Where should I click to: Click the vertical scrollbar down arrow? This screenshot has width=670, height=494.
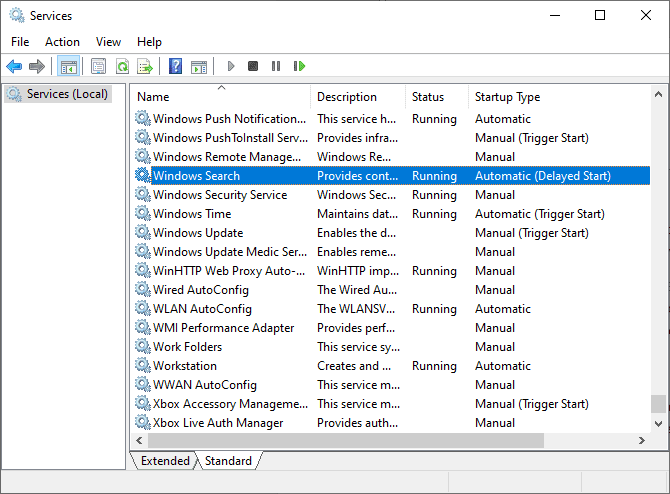(658, 424)
